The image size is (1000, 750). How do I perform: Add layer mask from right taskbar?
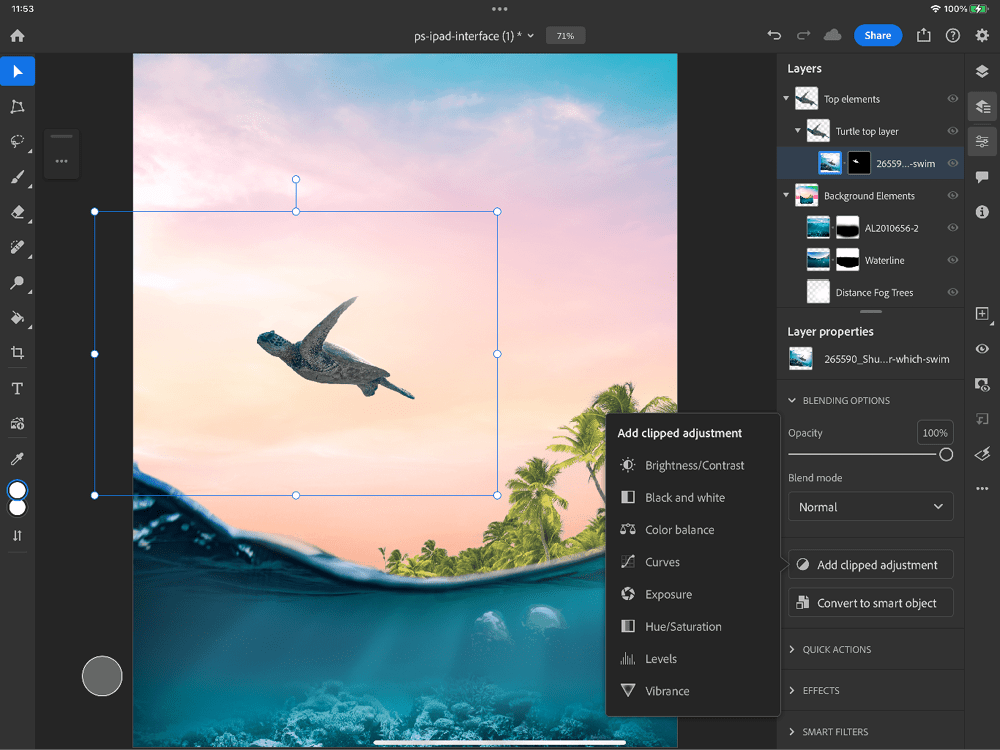click(x=982, y=385)
